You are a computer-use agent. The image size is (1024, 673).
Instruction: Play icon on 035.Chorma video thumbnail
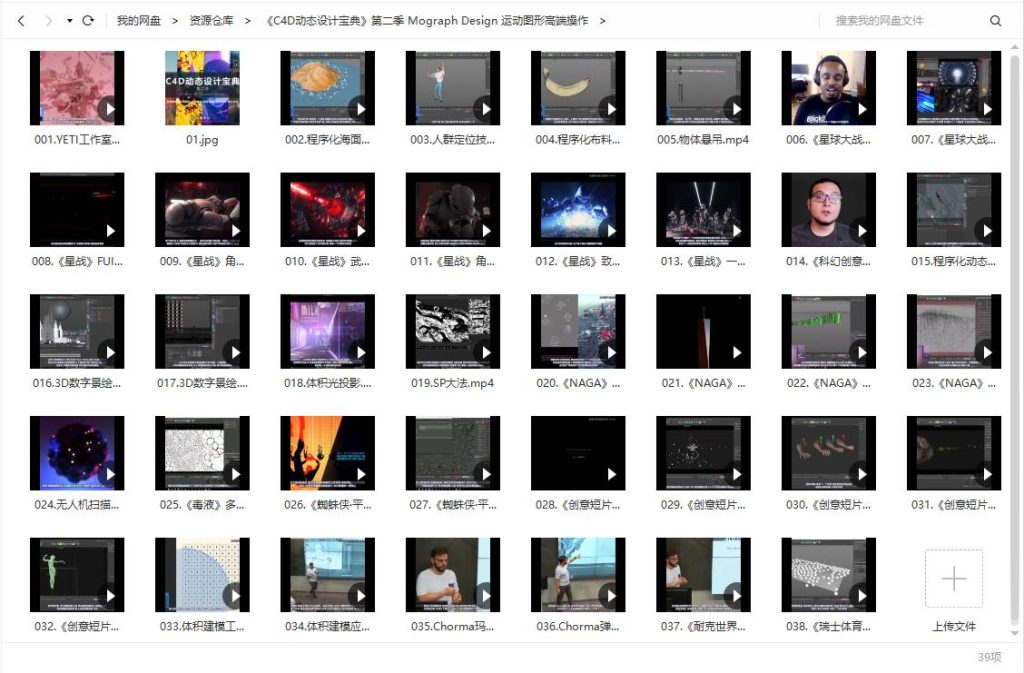click(x=485, y=596)
